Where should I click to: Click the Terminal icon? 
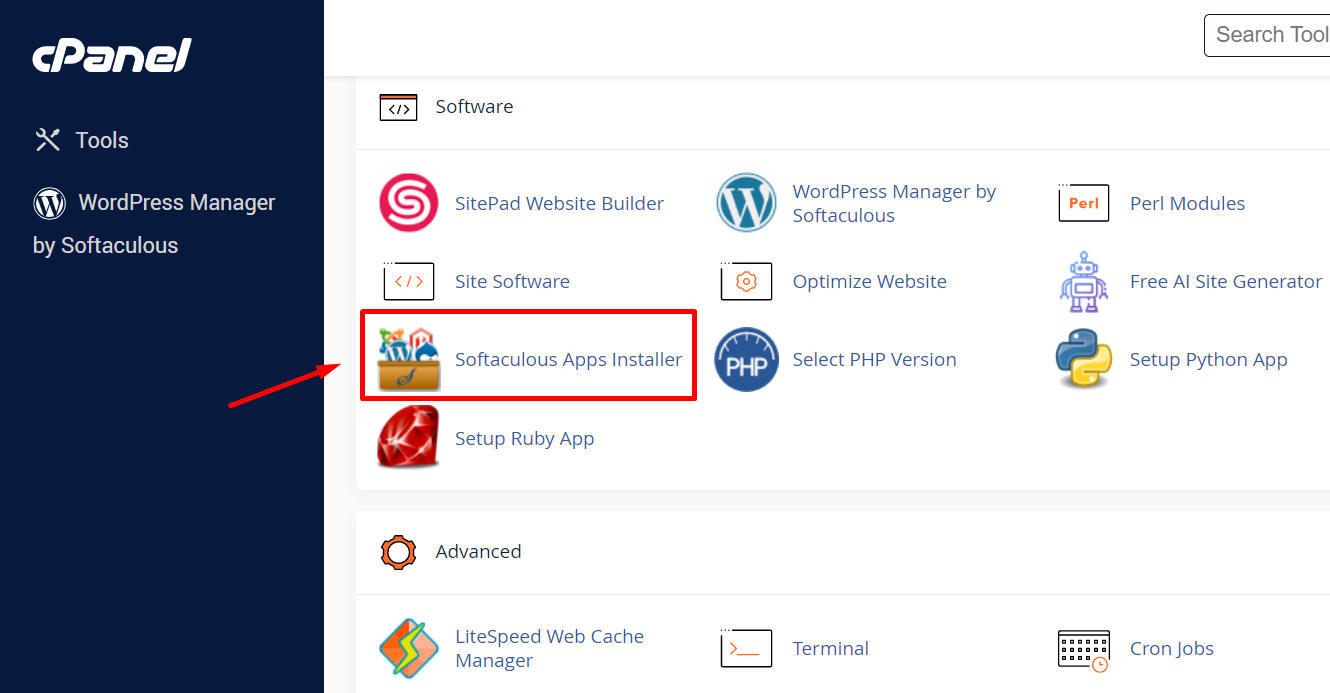746,648
